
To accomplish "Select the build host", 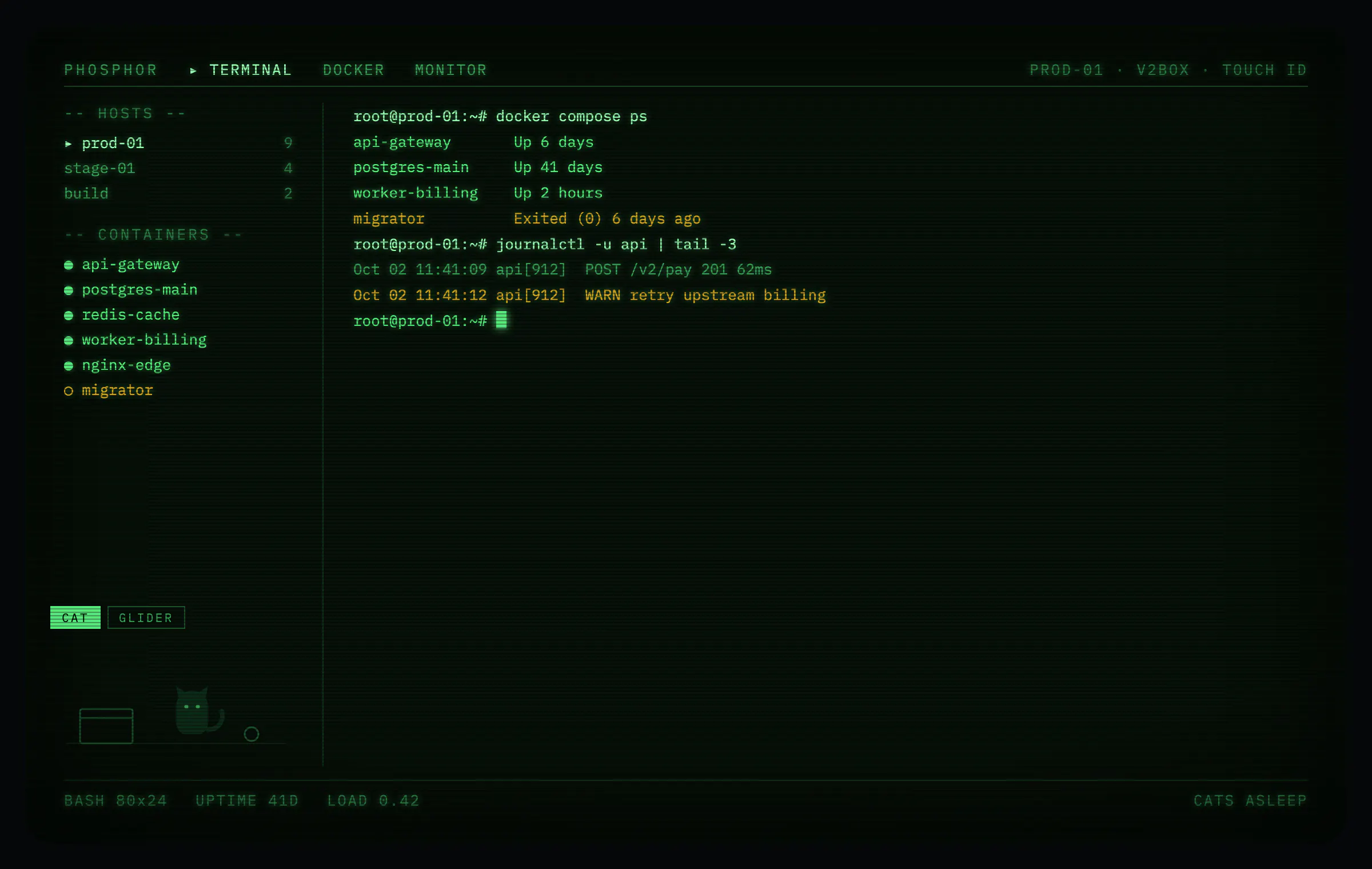I will pyautogui.click(x=178, y=193).
